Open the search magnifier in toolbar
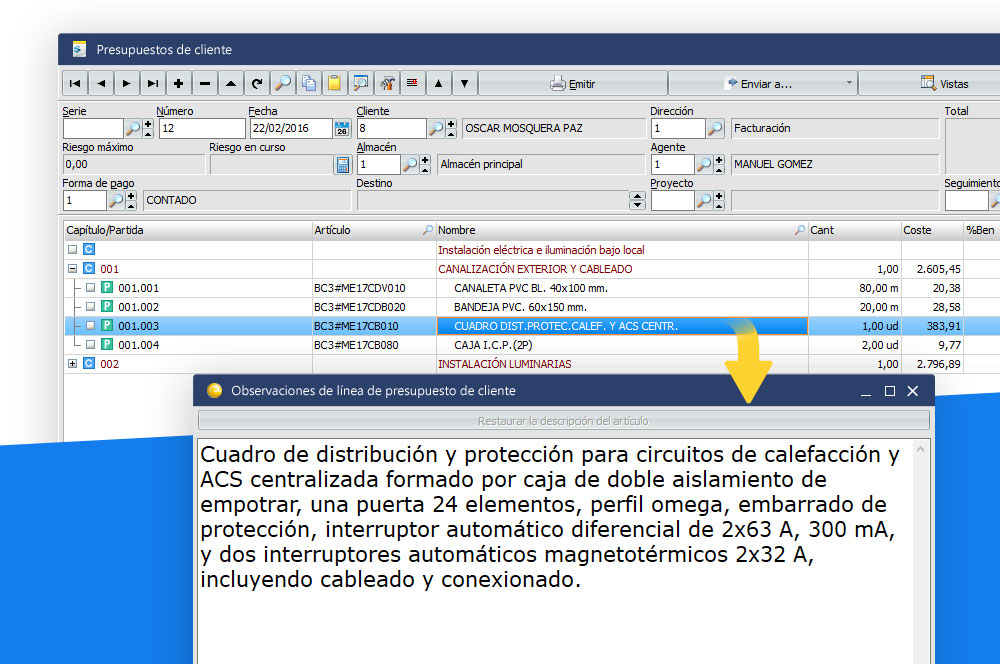 pos(283,84)
